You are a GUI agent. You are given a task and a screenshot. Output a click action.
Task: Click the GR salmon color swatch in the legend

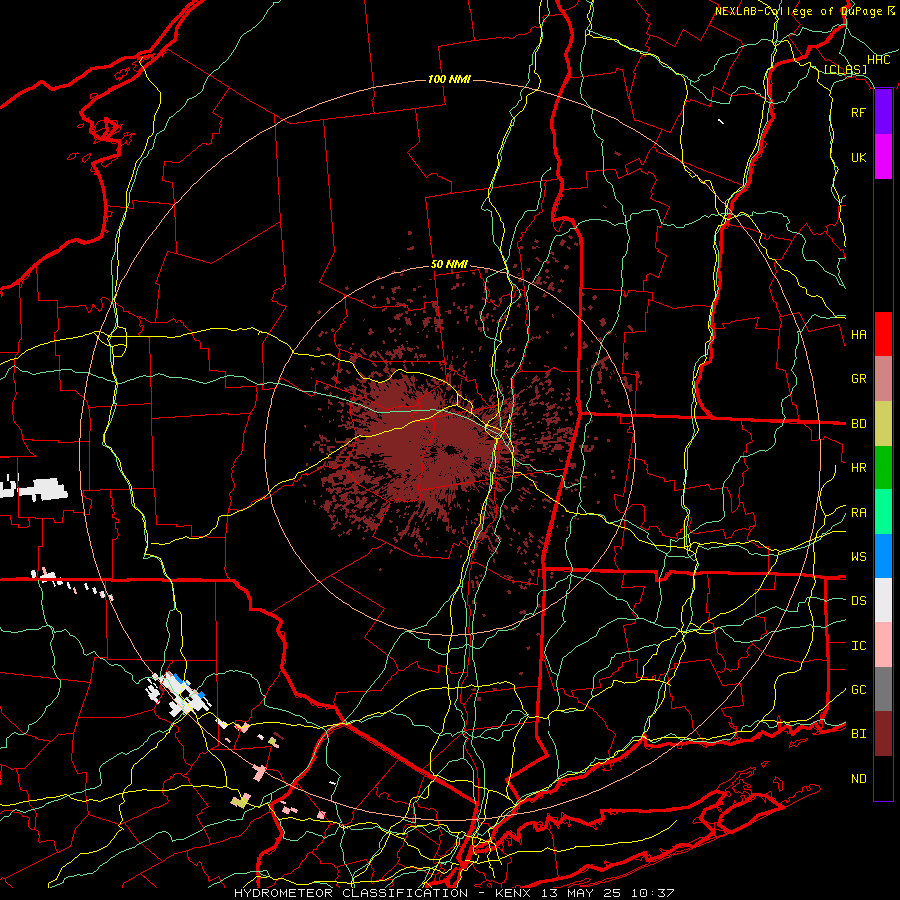click(x=883, y=379)
